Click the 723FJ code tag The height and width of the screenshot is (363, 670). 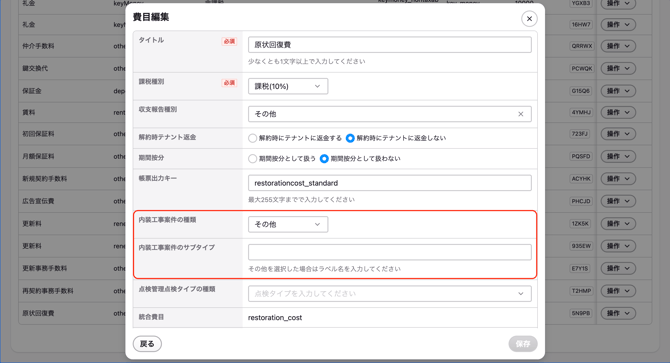[x=580, y=134]
